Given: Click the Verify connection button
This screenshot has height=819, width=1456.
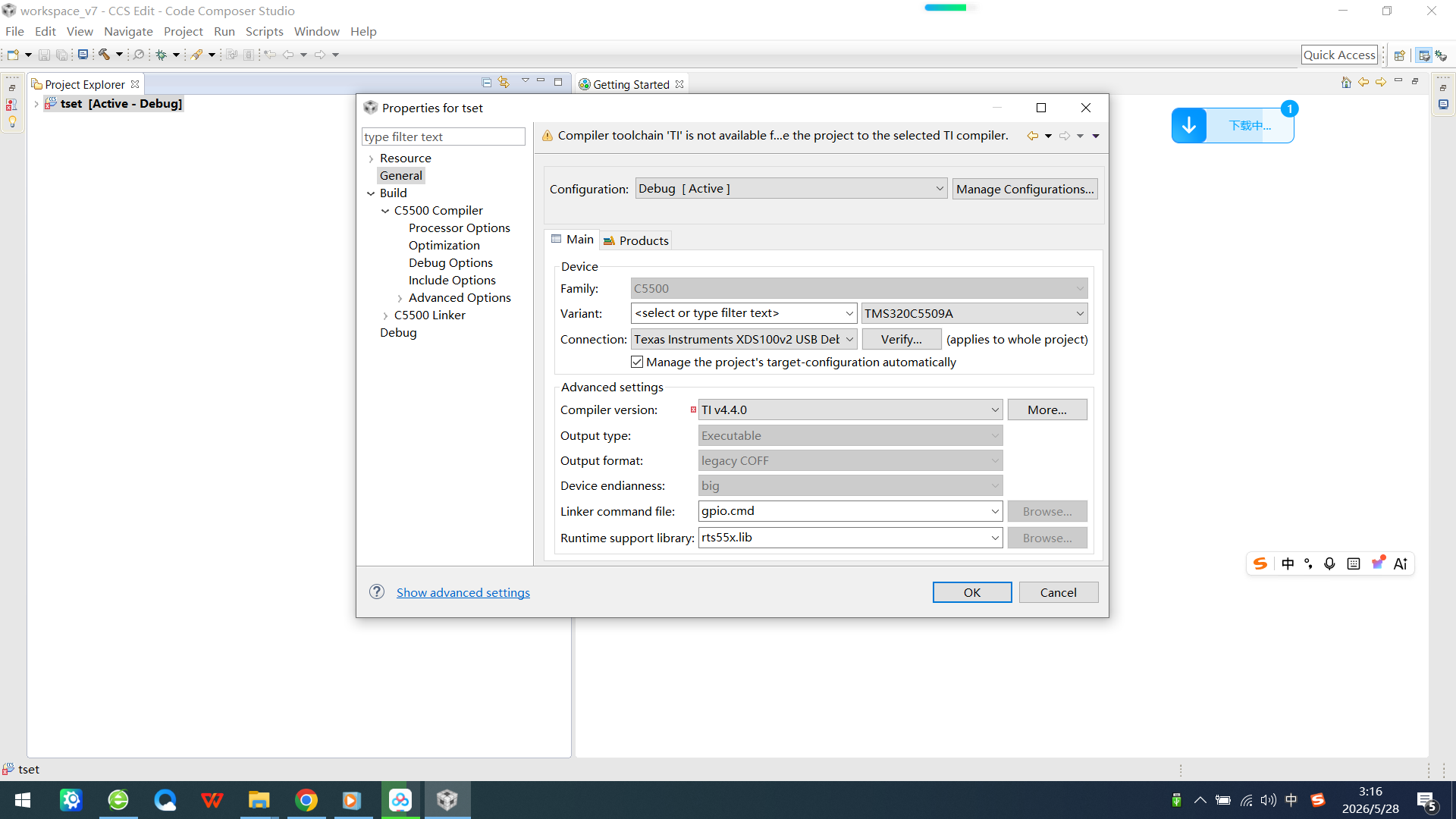Looking at the screenshot, I should click(902, 339).
